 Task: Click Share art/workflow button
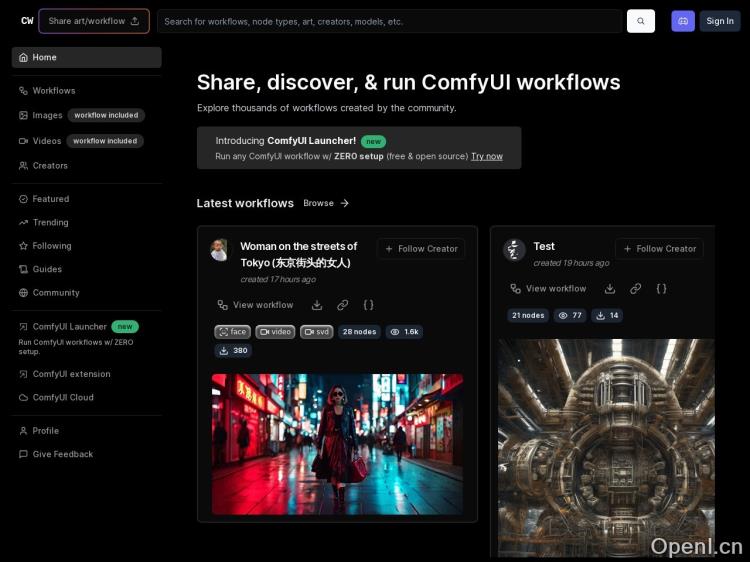(x=94, y=21)
